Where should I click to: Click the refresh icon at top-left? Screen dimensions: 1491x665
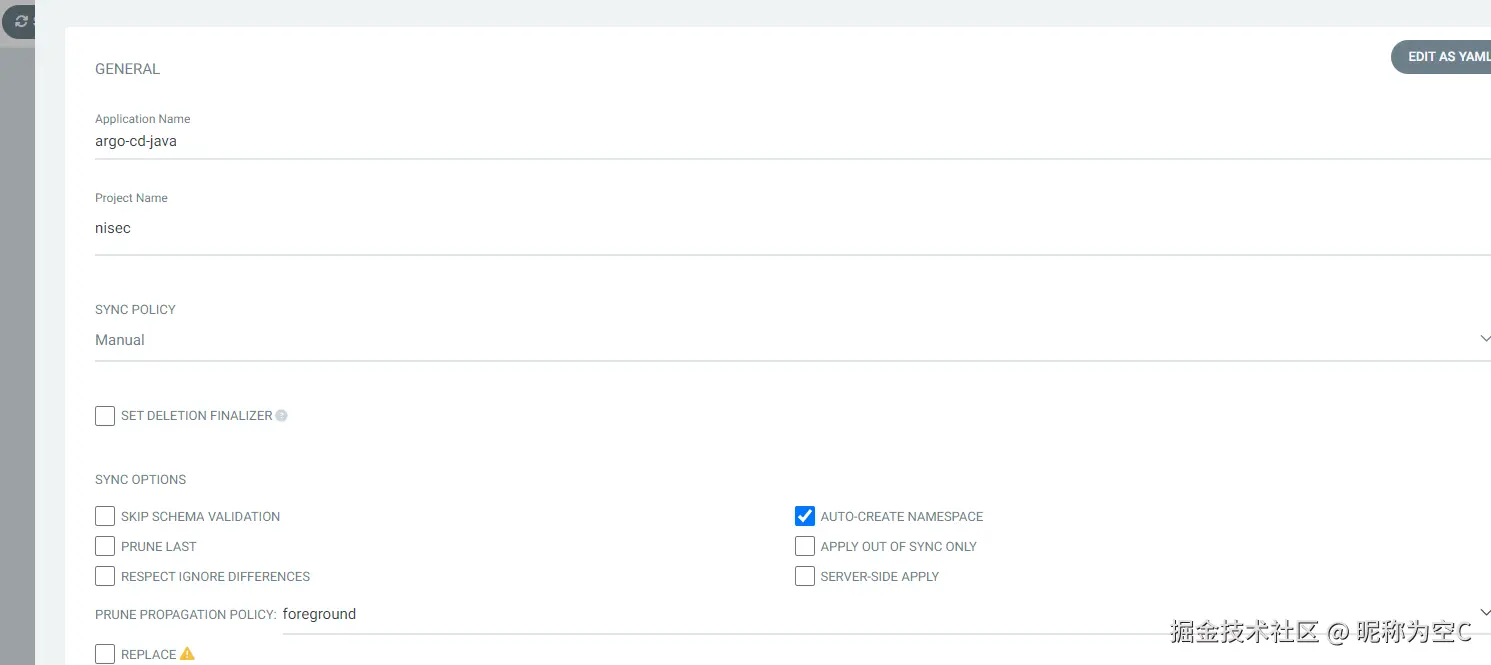pyautogui.click(x=20, y=21)
